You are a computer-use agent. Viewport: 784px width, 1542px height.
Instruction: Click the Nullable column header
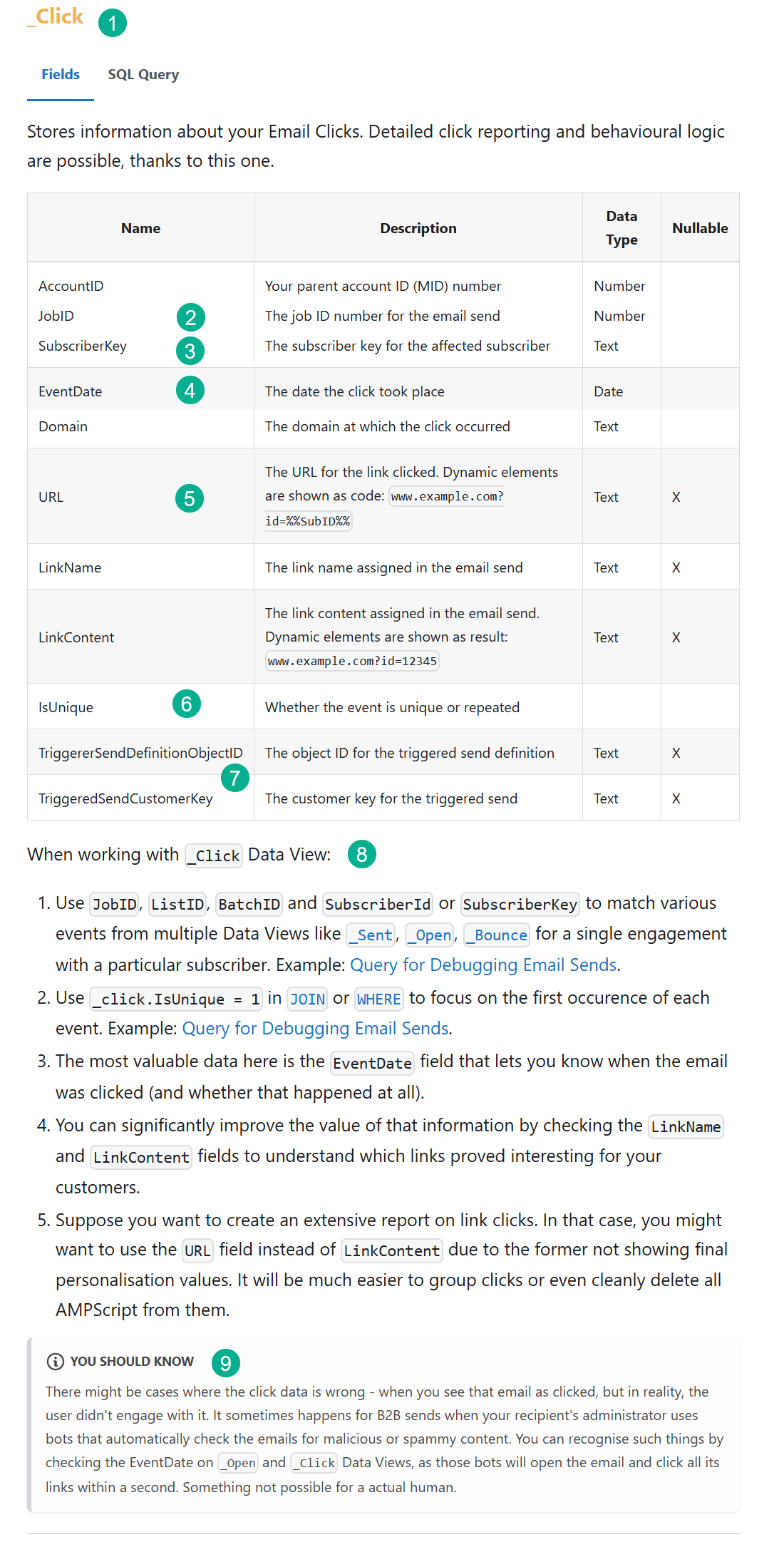point(700,227)
